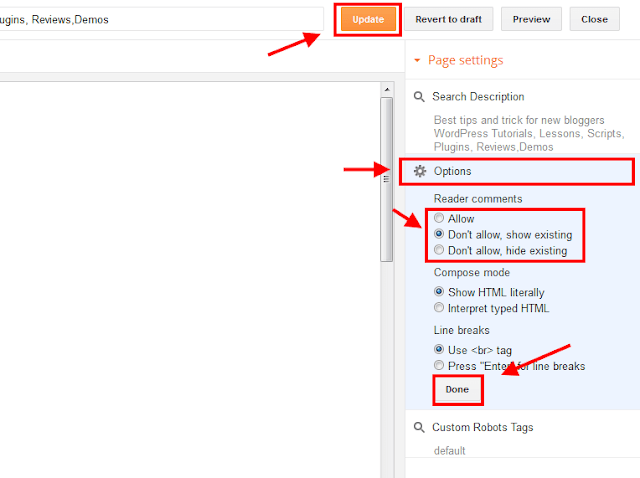
Task: Choose Don't allow, hide existing
Action: tap(439, 249)
